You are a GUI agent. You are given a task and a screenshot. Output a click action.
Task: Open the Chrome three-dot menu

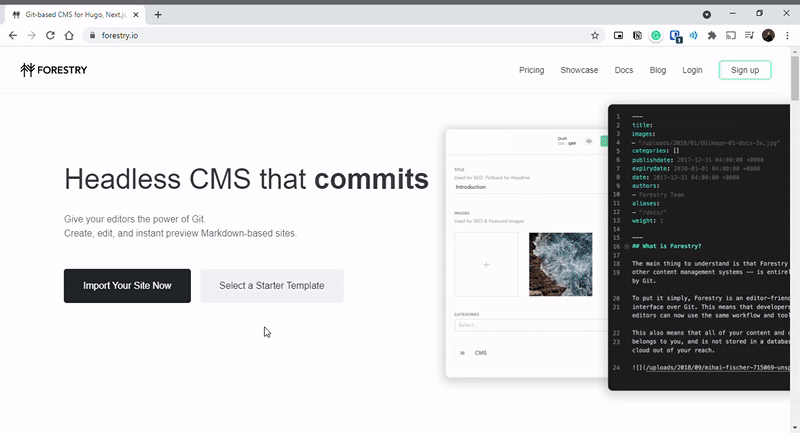click(787, 35)
